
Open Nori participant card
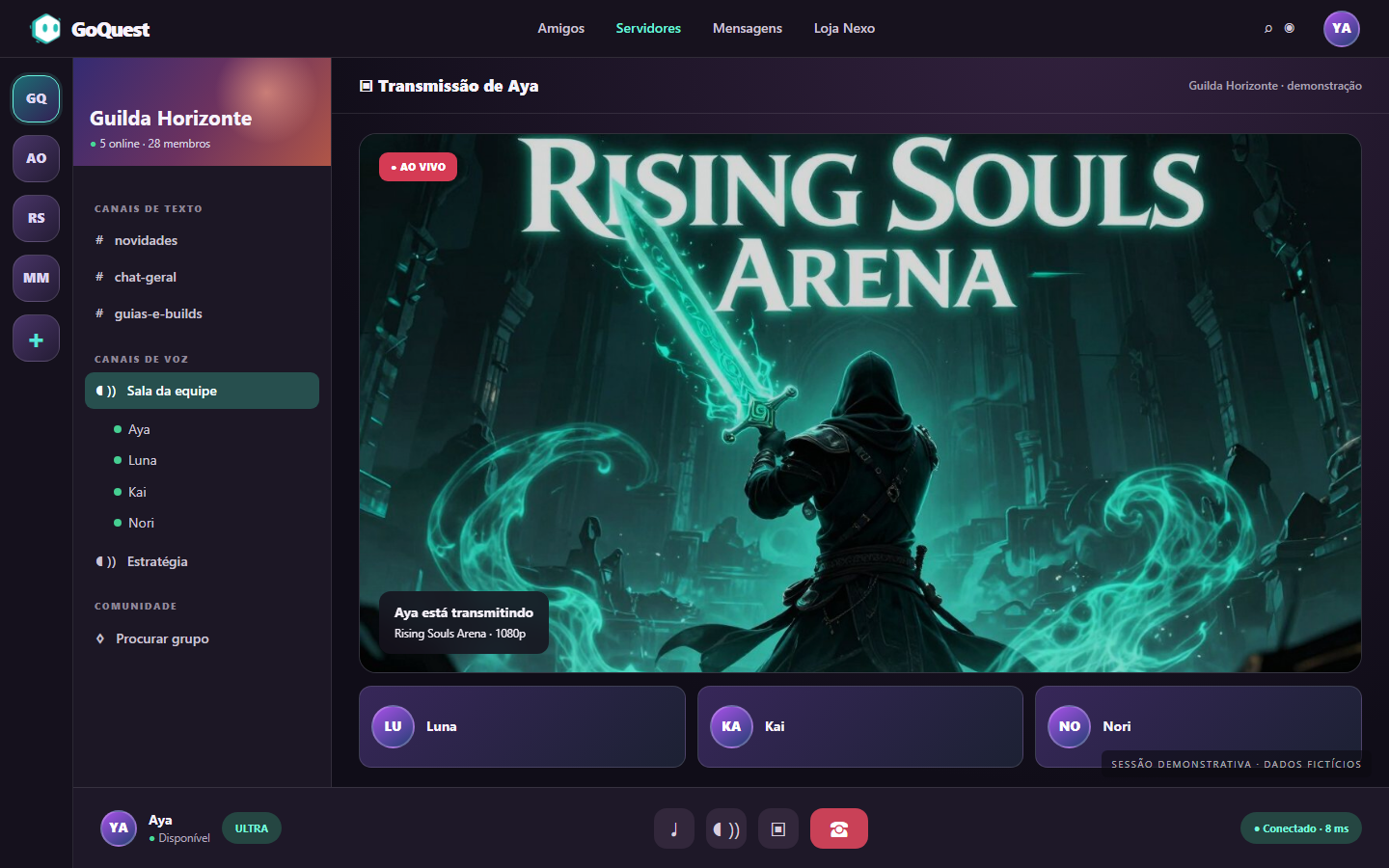(x=1198, y=726)
